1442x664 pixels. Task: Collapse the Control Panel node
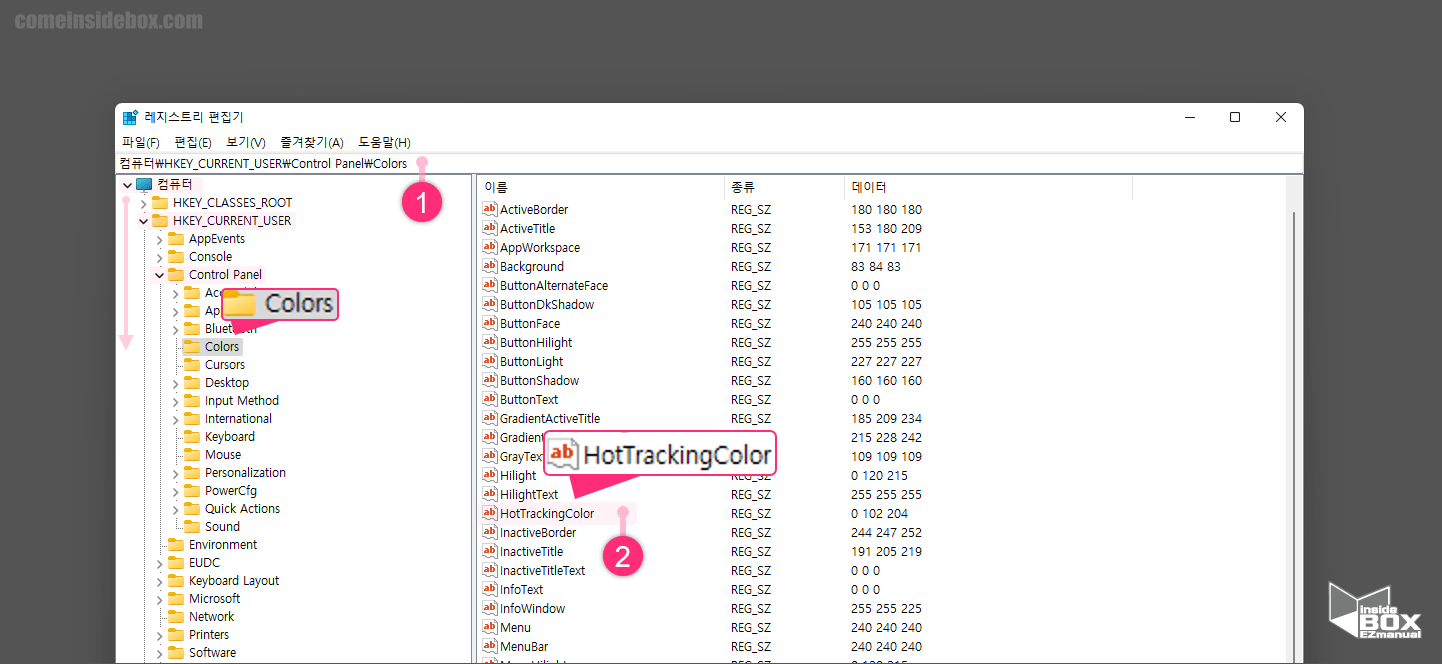[159, 274]
